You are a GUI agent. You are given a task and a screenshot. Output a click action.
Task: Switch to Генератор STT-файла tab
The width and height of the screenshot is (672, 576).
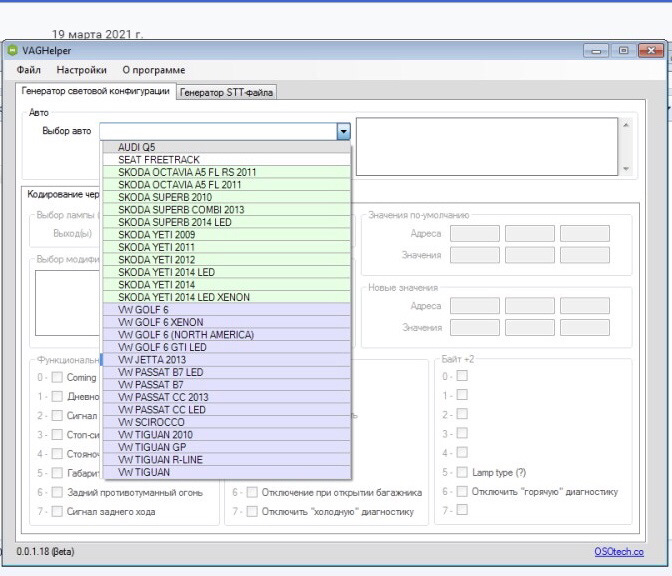click(x=226, y=92)
